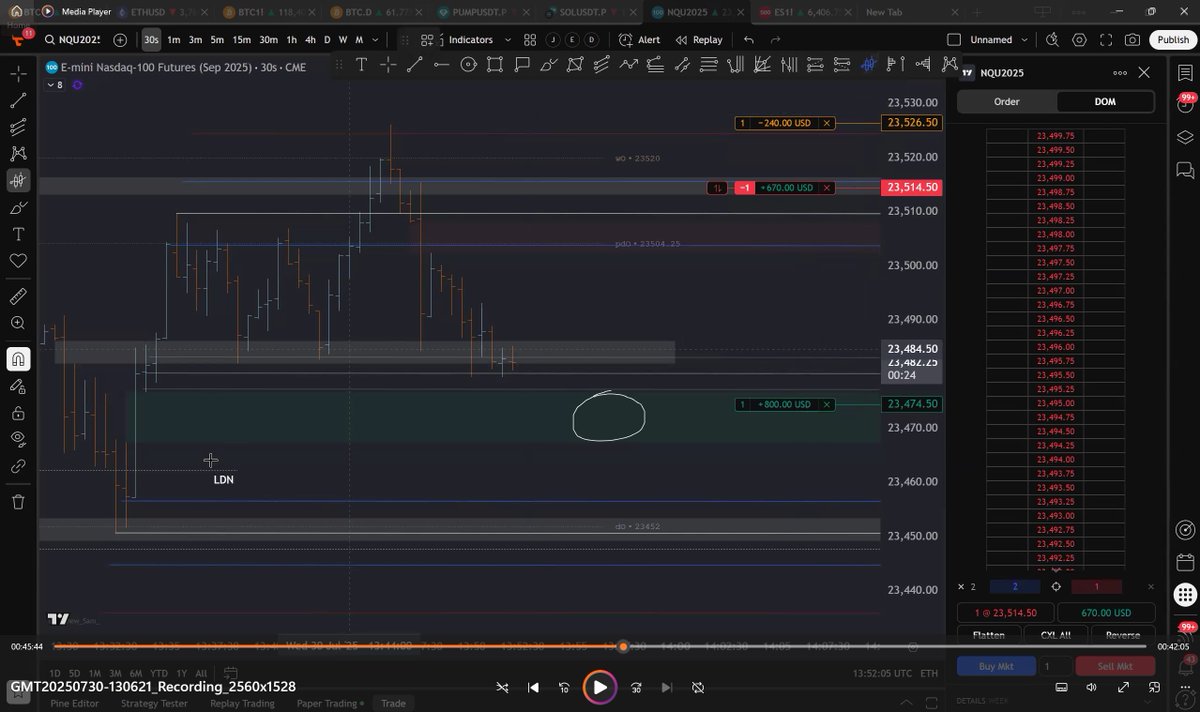
Task: Click the Reverse position button
Action: pos(1122,635)
